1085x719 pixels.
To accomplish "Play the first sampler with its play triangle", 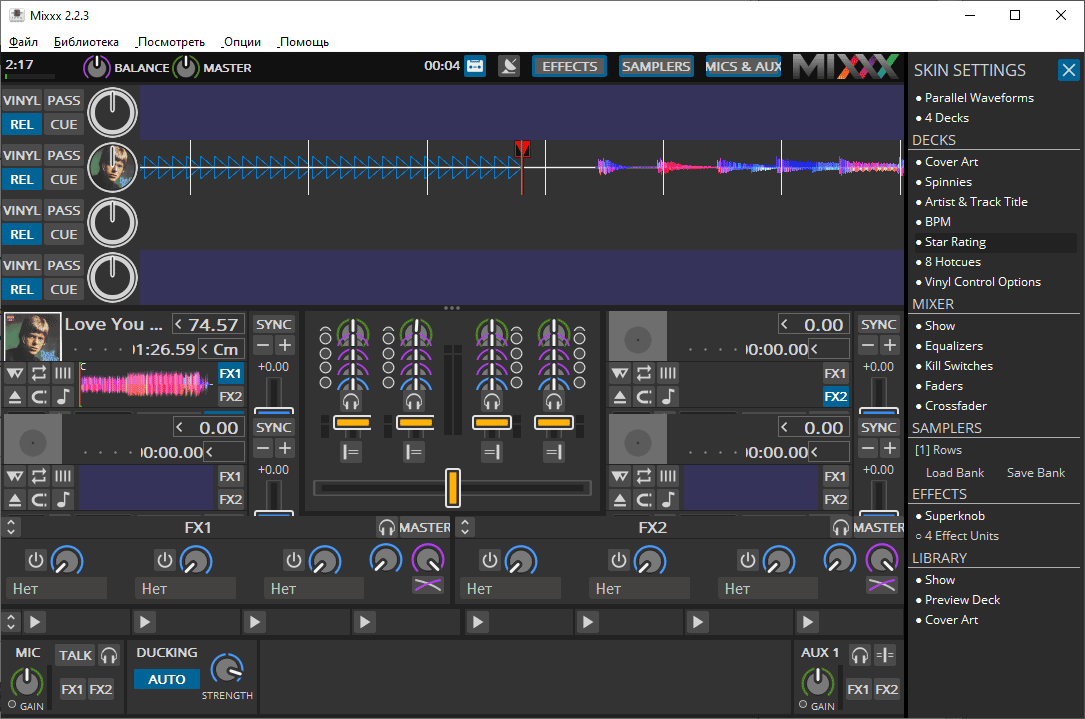I will 35,622.
